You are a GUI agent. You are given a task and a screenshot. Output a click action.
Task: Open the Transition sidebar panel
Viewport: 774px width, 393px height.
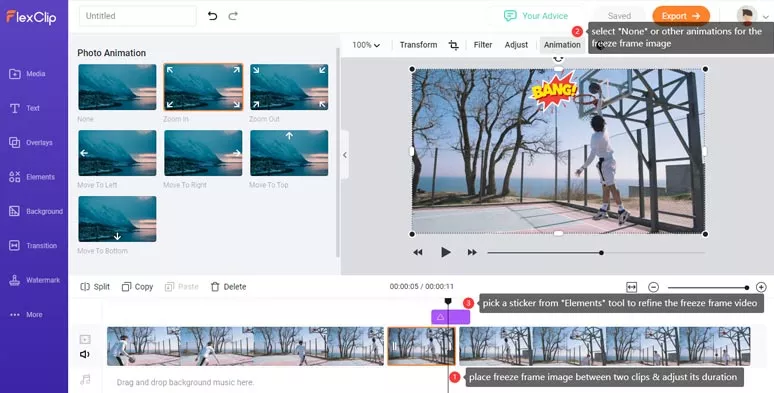[x=33, y=245]
